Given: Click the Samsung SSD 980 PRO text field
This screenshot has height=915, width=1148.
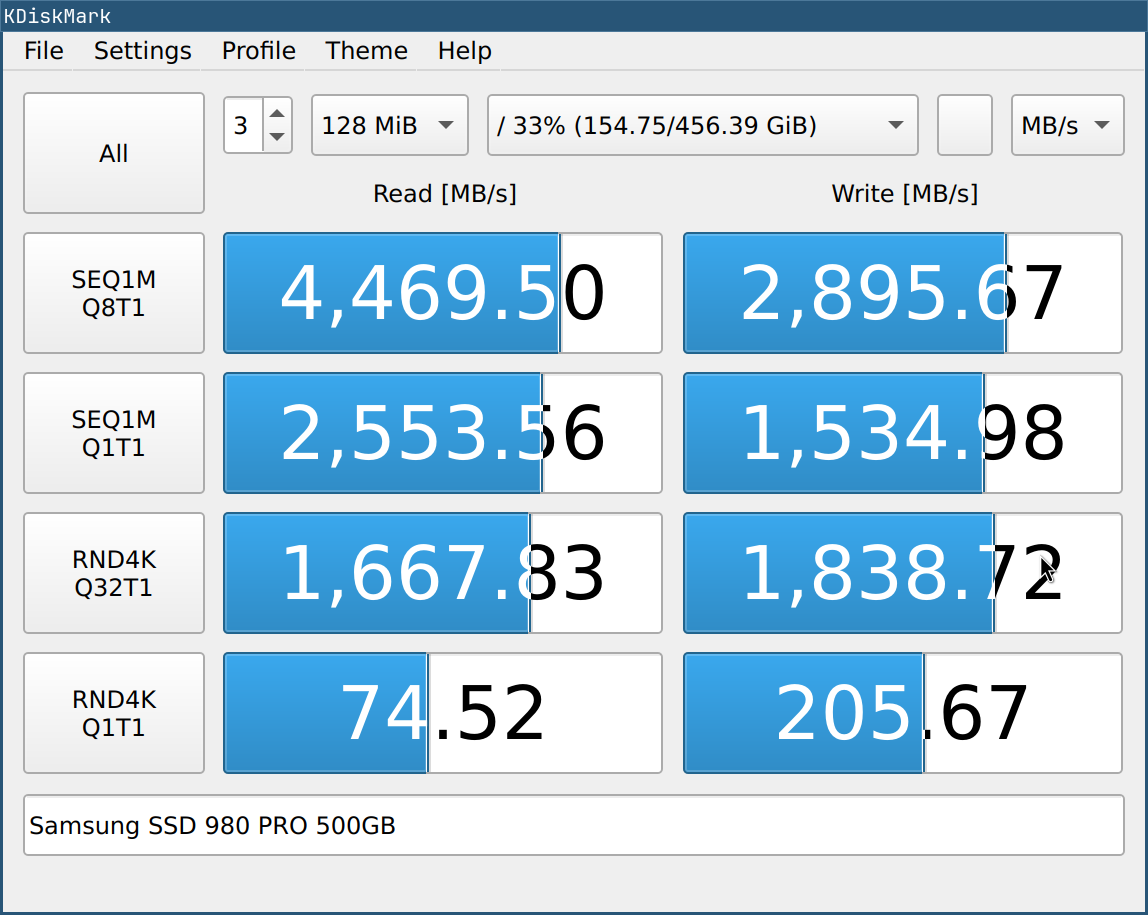Looking at the screenshot, I should click(574, 825).
